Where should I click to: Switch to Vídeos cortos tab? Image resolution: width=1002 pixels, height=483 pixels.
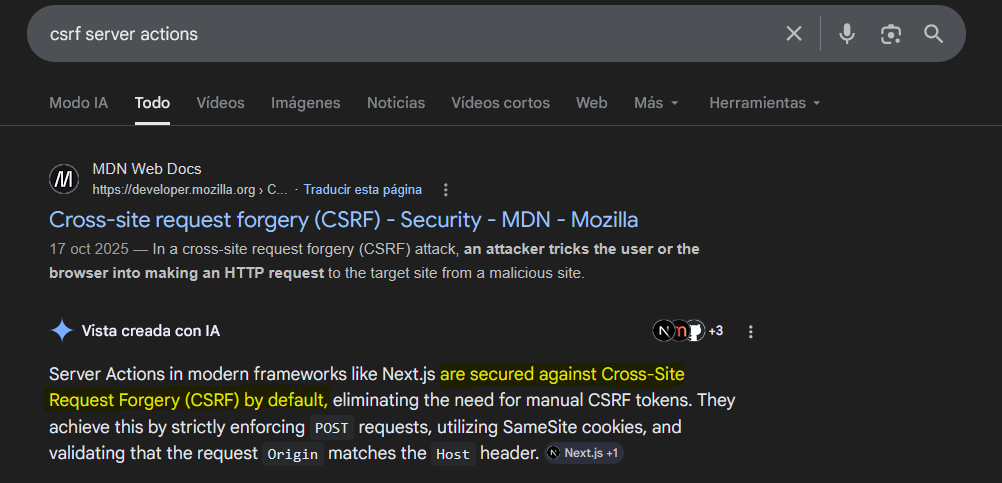[x=500, y=103]
